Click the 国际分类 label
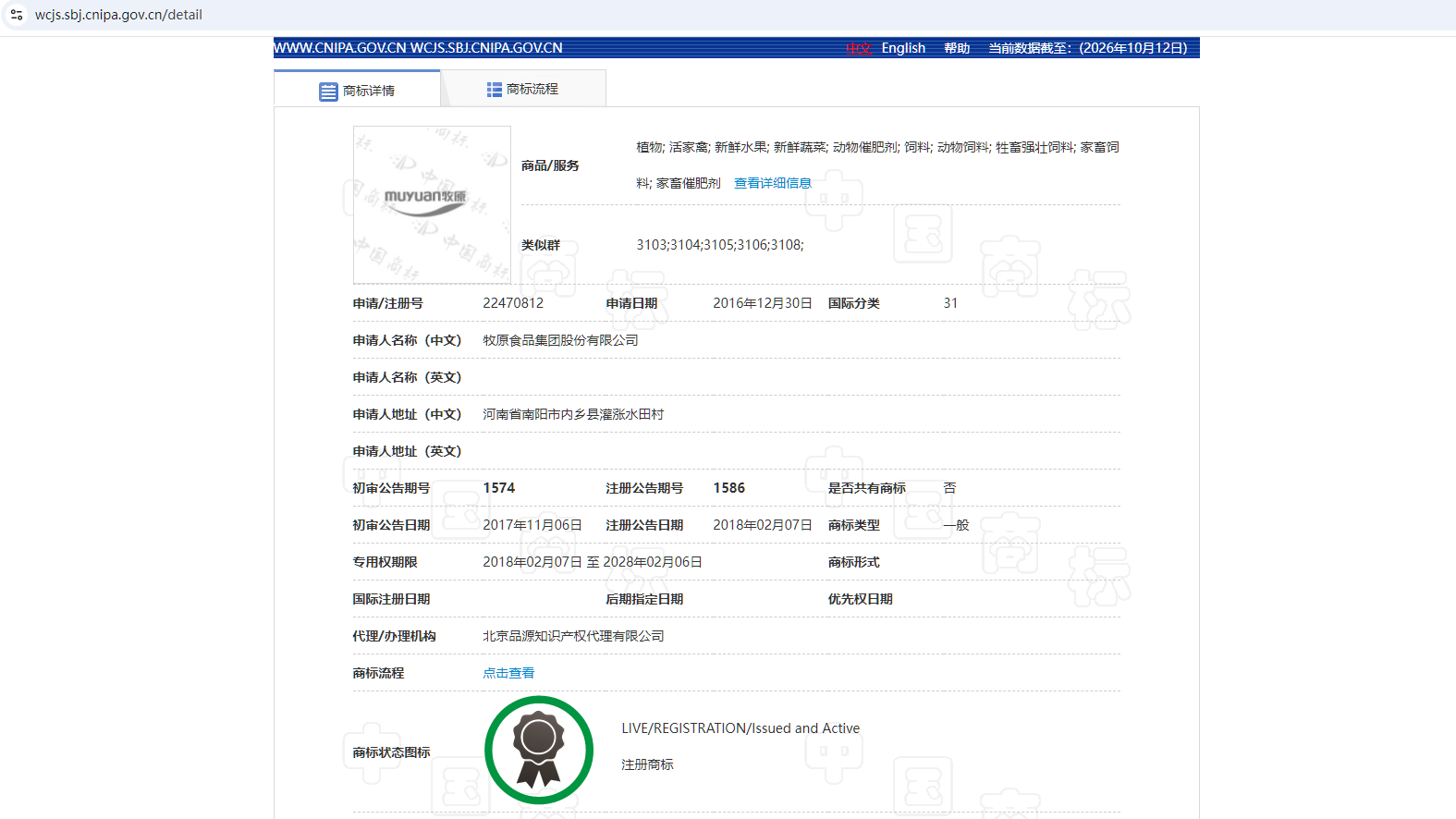Screen dimensions: 1456x819 (854, 303)
